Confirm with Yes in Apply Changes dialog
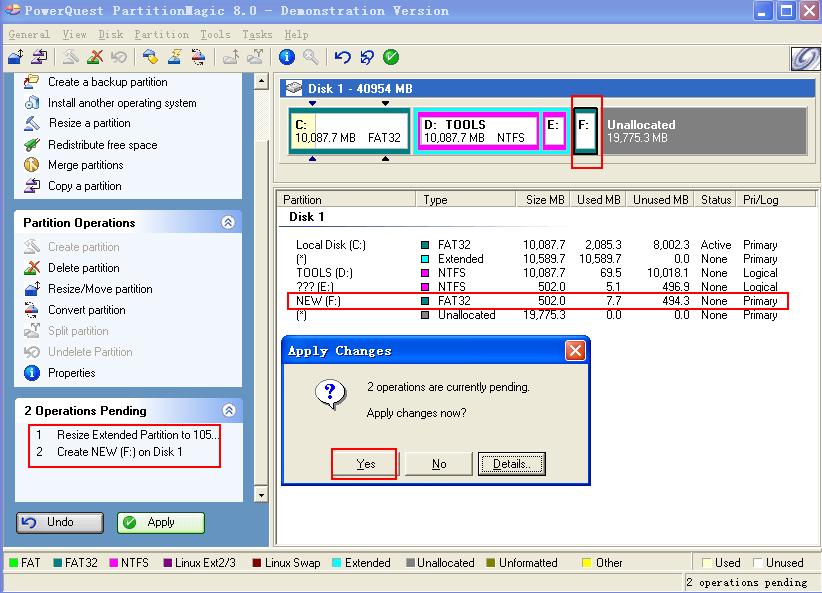The width and height of the screenshot is (822, 593). pos(365,464)
